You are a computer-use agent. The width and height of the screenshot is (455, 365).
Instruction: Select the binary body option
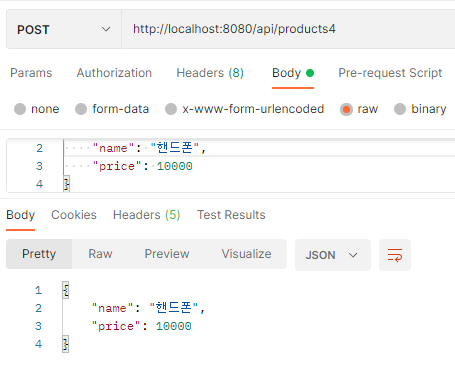(420, 109)
